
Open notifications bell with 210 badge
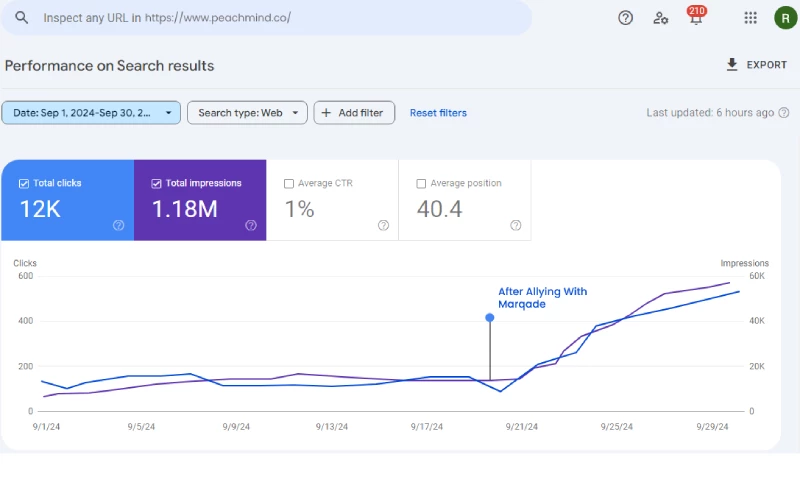pyautogui.click(x=696, y=18)
